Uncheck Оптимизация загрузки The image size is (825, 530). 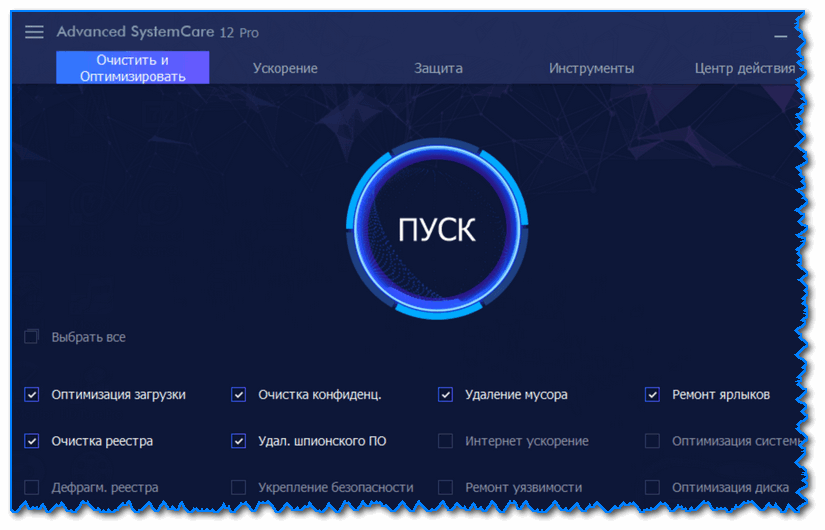(x=32, y=394)
